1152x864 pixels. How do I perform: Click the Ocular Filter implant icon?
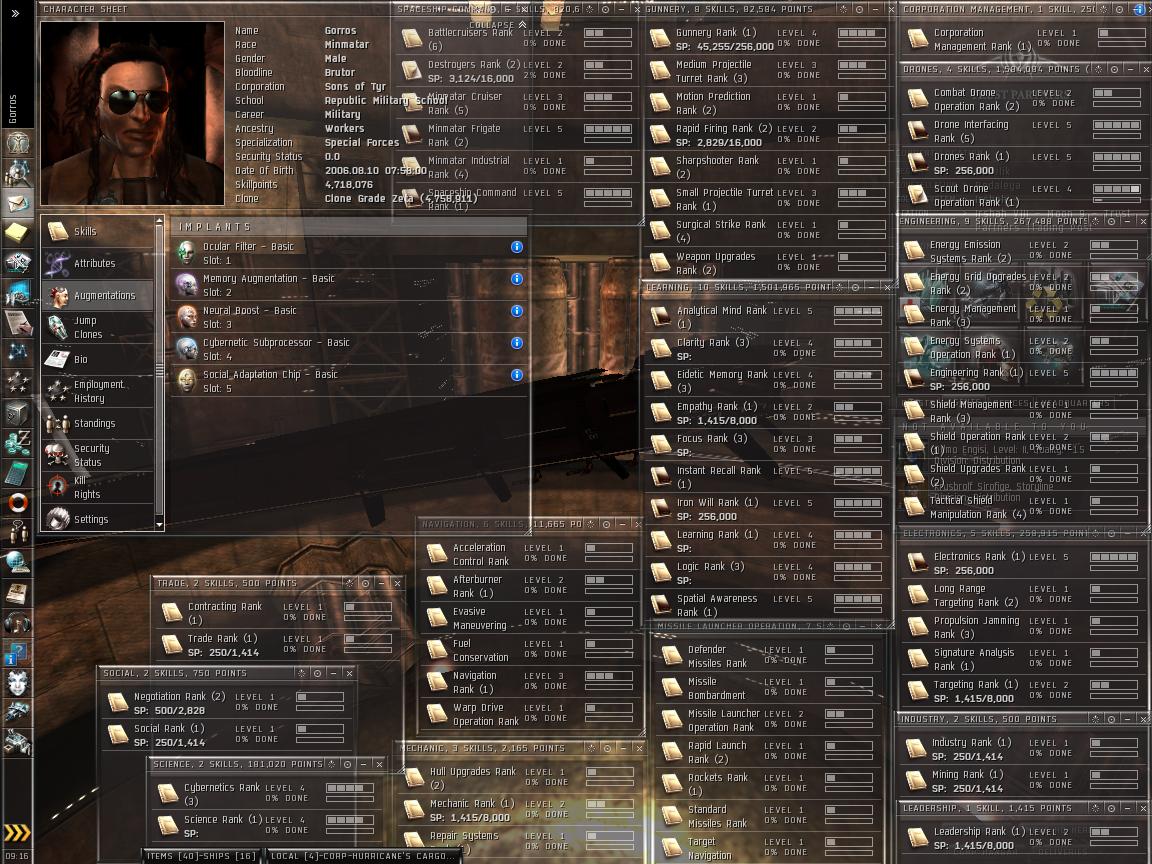(187, 253)
